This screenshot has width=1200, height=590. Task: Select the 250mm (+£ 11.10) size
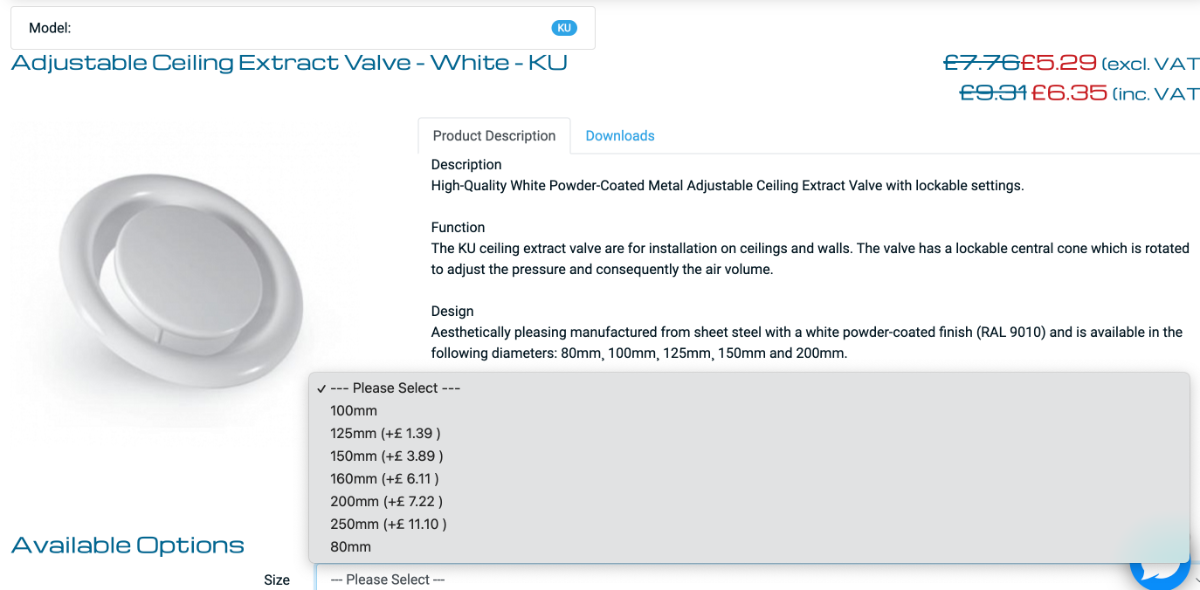tap(388, 524)
